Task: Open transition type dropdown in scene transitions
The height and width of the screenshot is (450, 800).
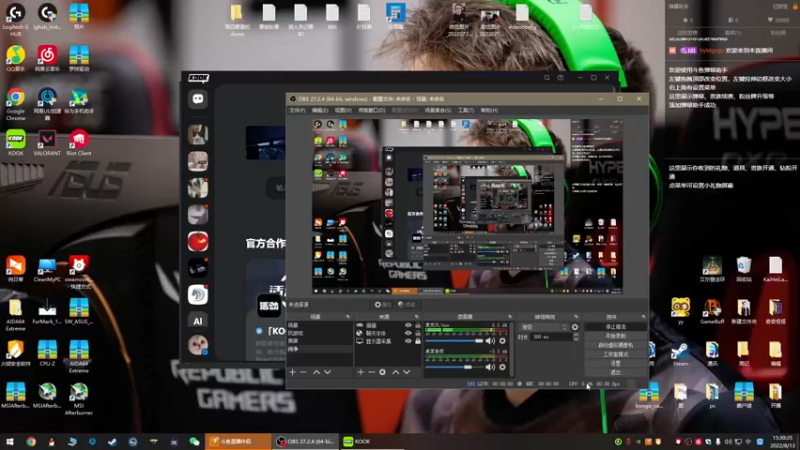Action: [543, 327]
